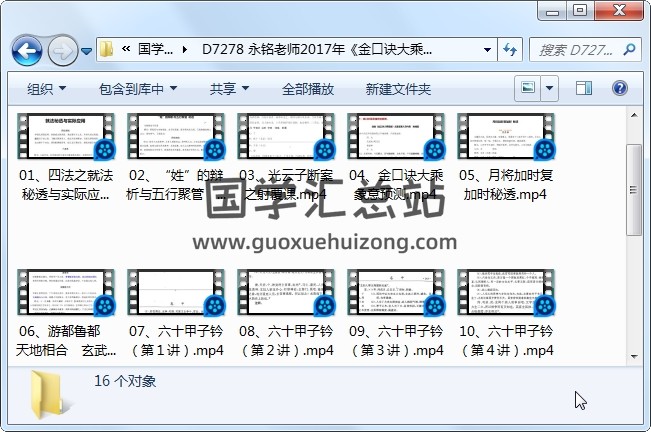Open the view options dropdown arrow
Viewport: 651px width, 432px height.
pyautogui.click(x=551, y=89)
